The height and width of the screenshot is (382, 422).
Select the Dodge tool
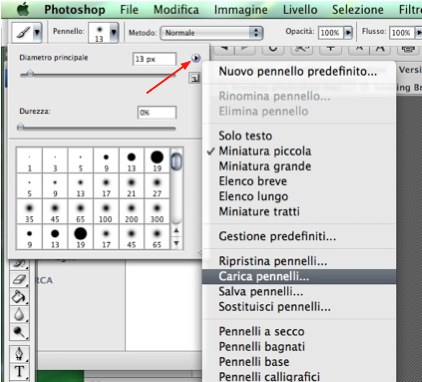[19, 332]
